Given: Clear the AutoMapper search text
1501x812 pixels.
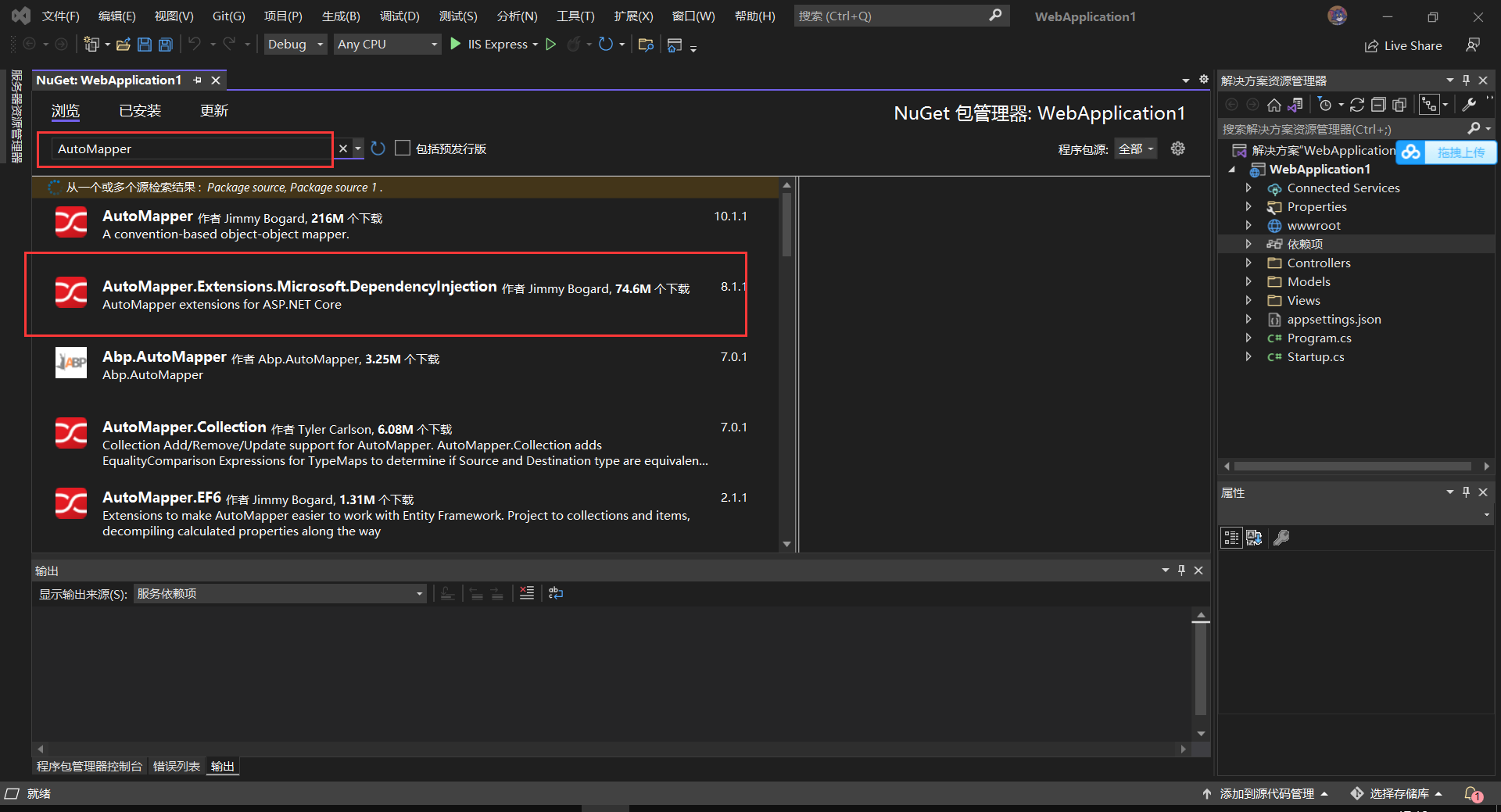Looking at the screenshot, I should (342, 148).
